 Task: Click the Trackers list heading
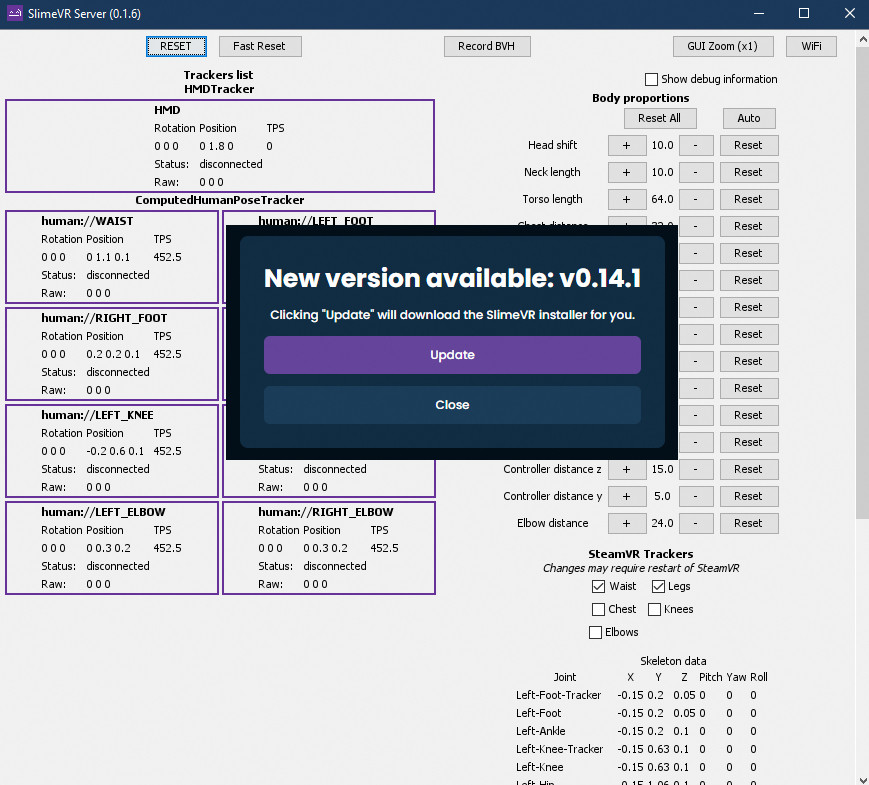coord(218,75)
